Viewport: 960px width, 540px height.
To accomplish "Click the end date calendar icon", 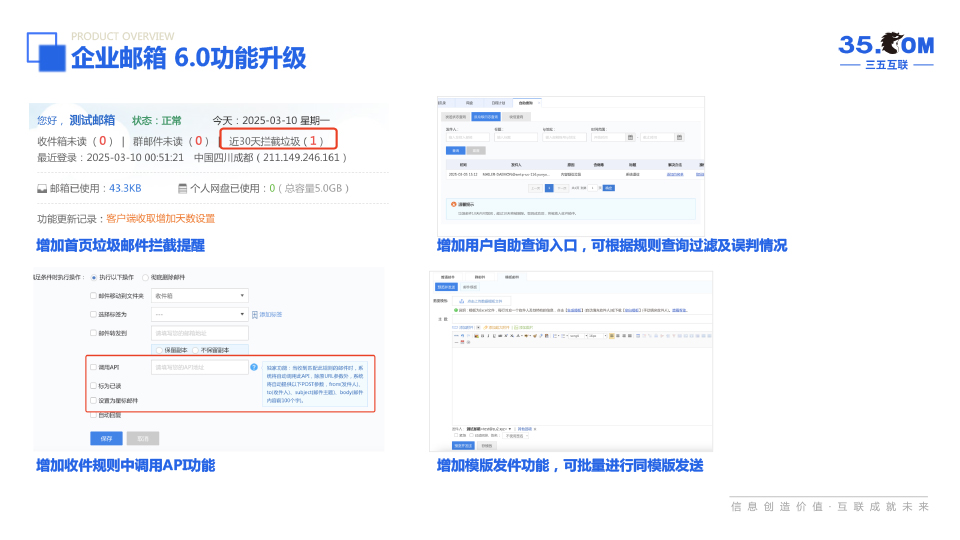I will (x=680, y=137).
